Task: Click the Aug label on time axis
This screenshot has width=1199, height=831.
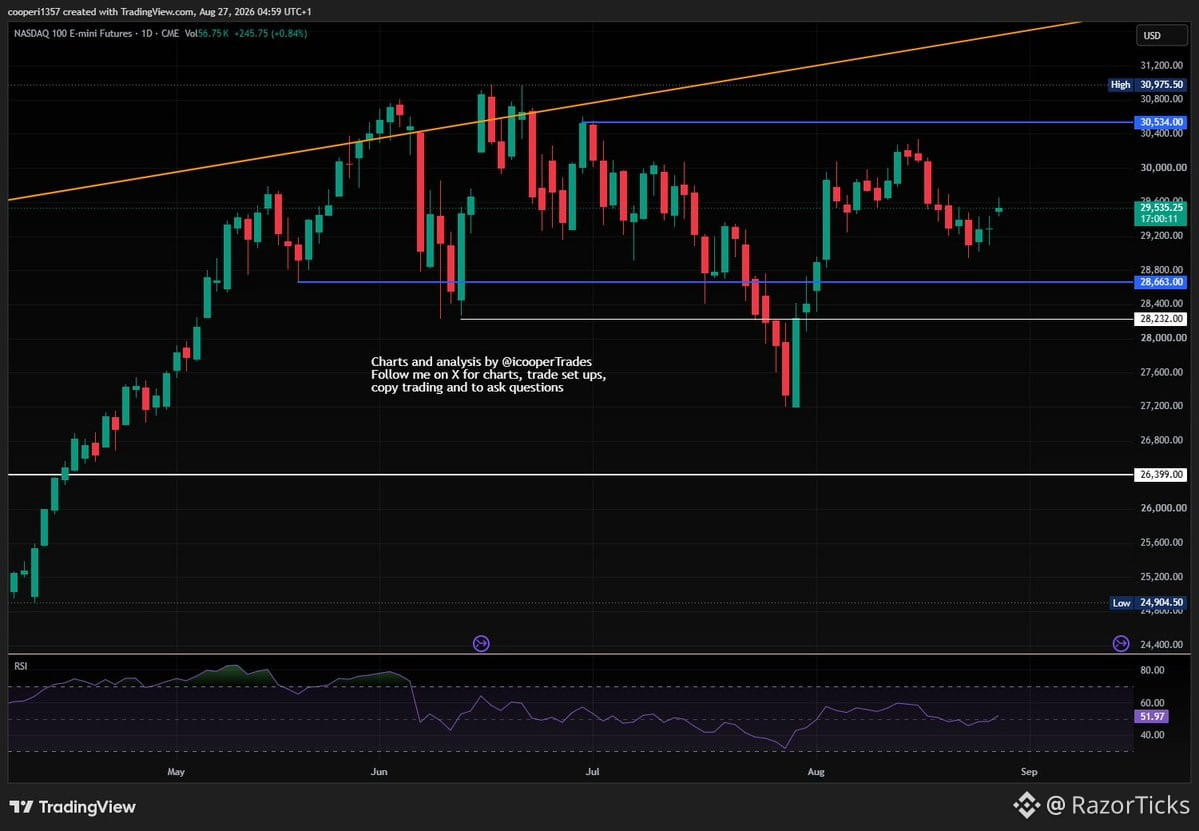Action: (816, 771)
